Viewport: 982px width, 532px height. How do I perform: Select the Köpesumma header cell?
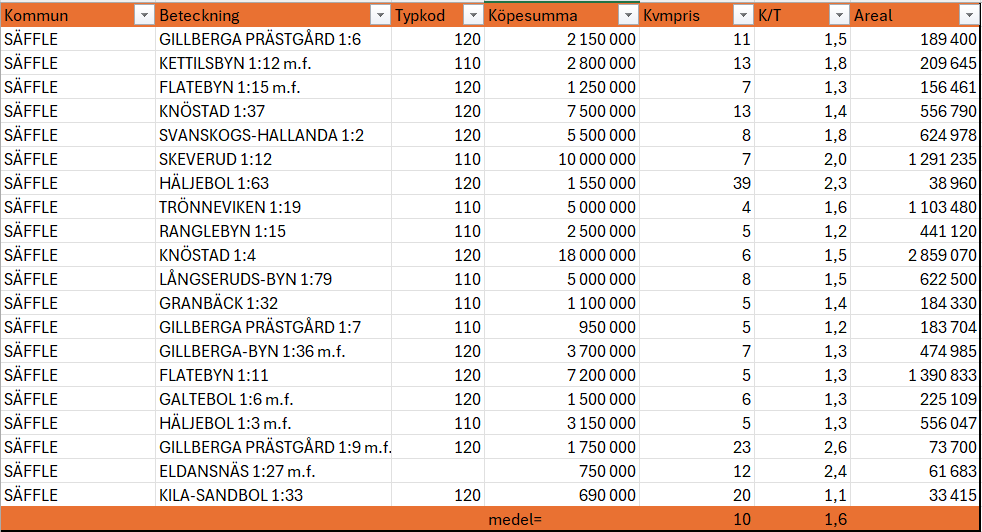561,15
